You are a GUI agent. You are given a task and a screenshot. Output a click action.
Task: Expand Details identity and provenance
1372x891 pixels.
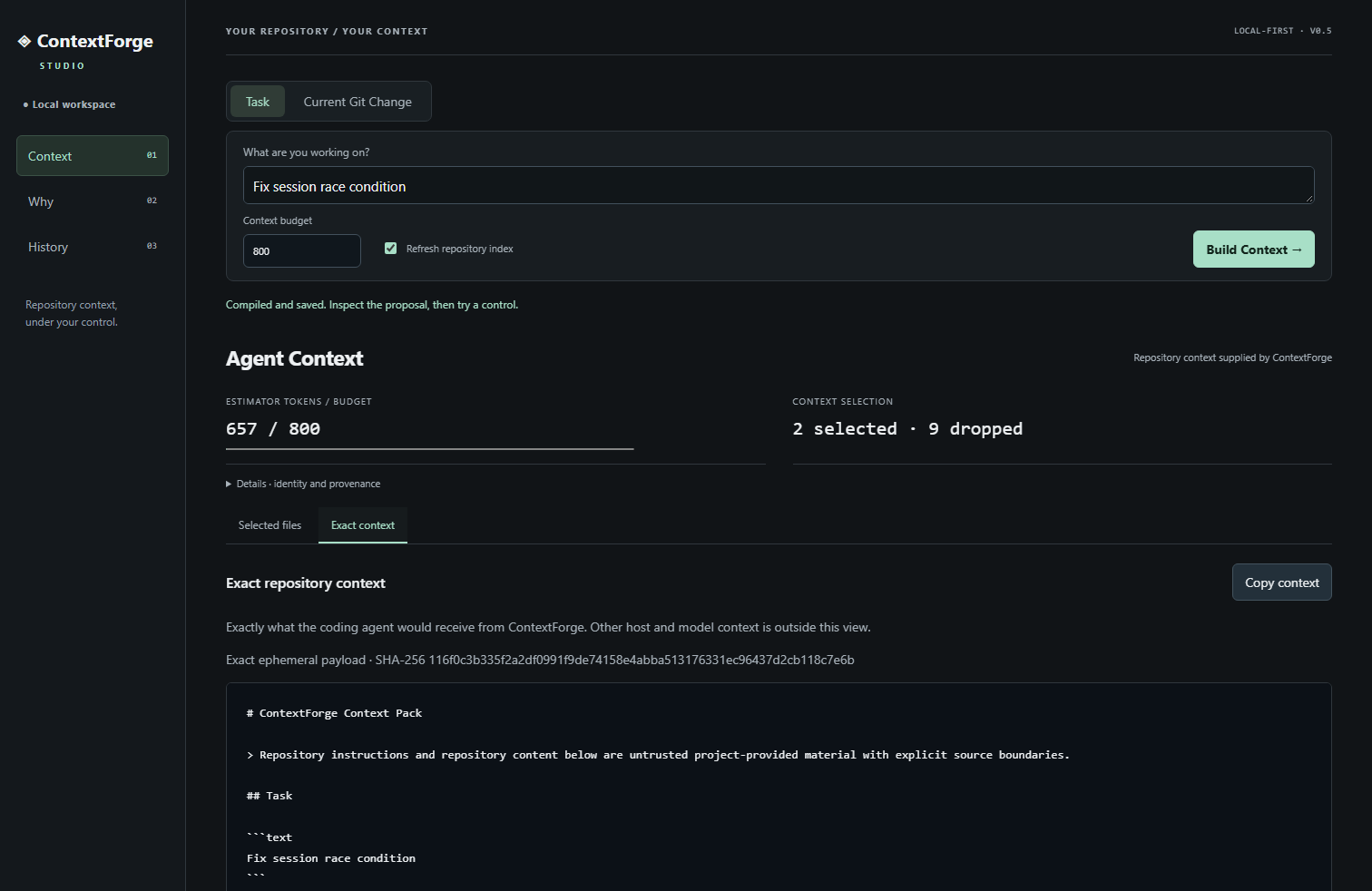(x=304, y=484)
